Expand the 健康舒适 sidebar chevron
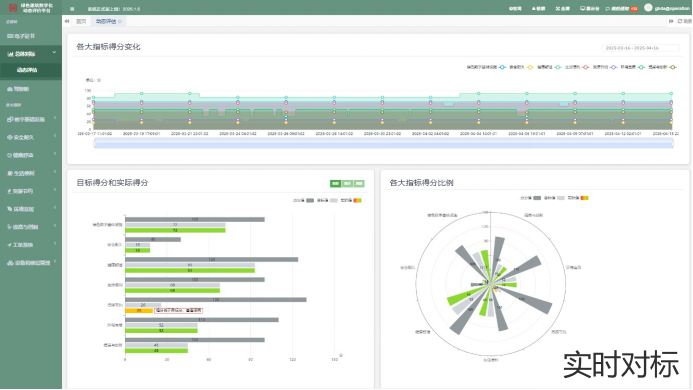The height and width of the screenshot is (390, 693). click(55, 154)
